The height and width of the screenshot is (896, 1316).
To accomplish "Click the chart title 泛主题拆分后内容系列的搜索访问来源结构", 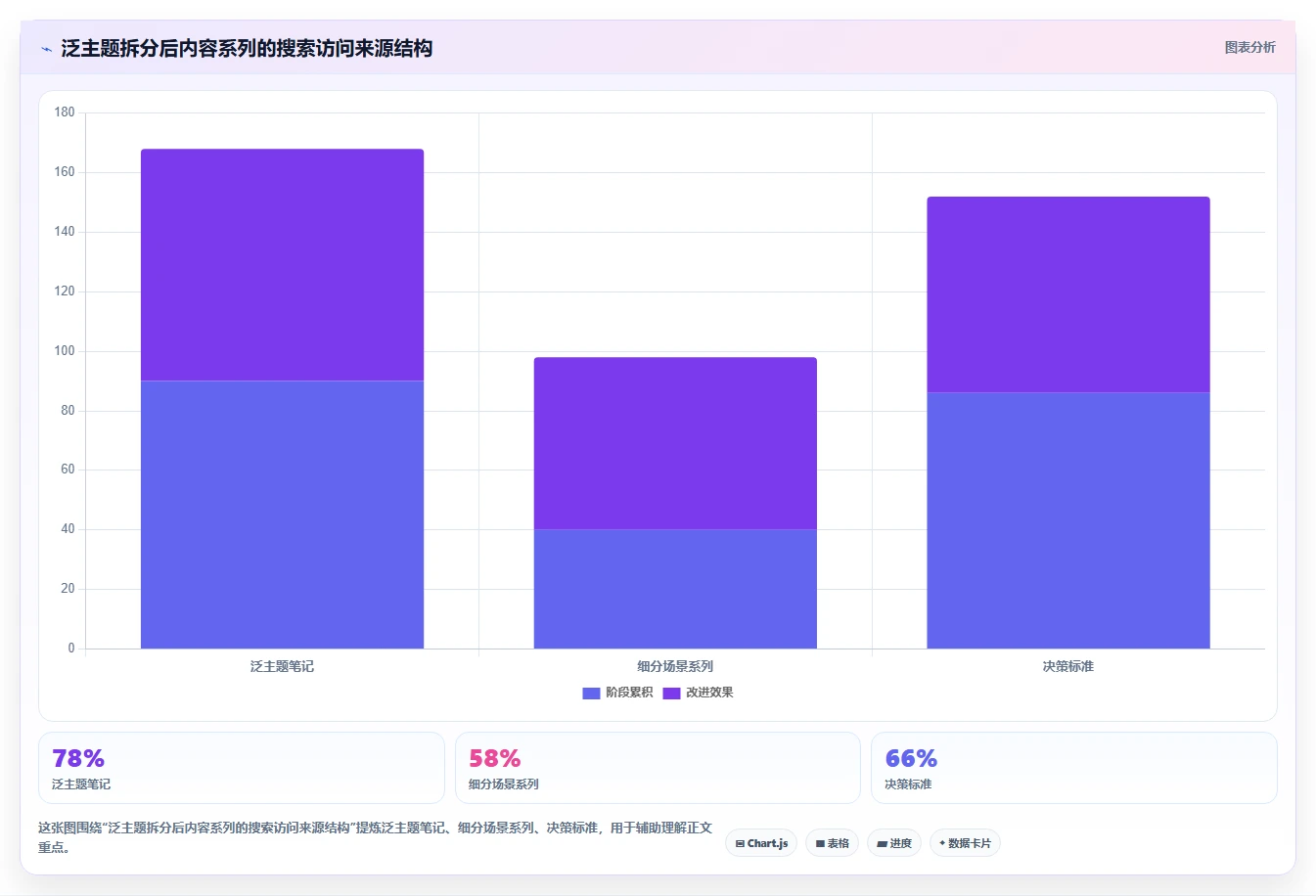I will point(247,48).
